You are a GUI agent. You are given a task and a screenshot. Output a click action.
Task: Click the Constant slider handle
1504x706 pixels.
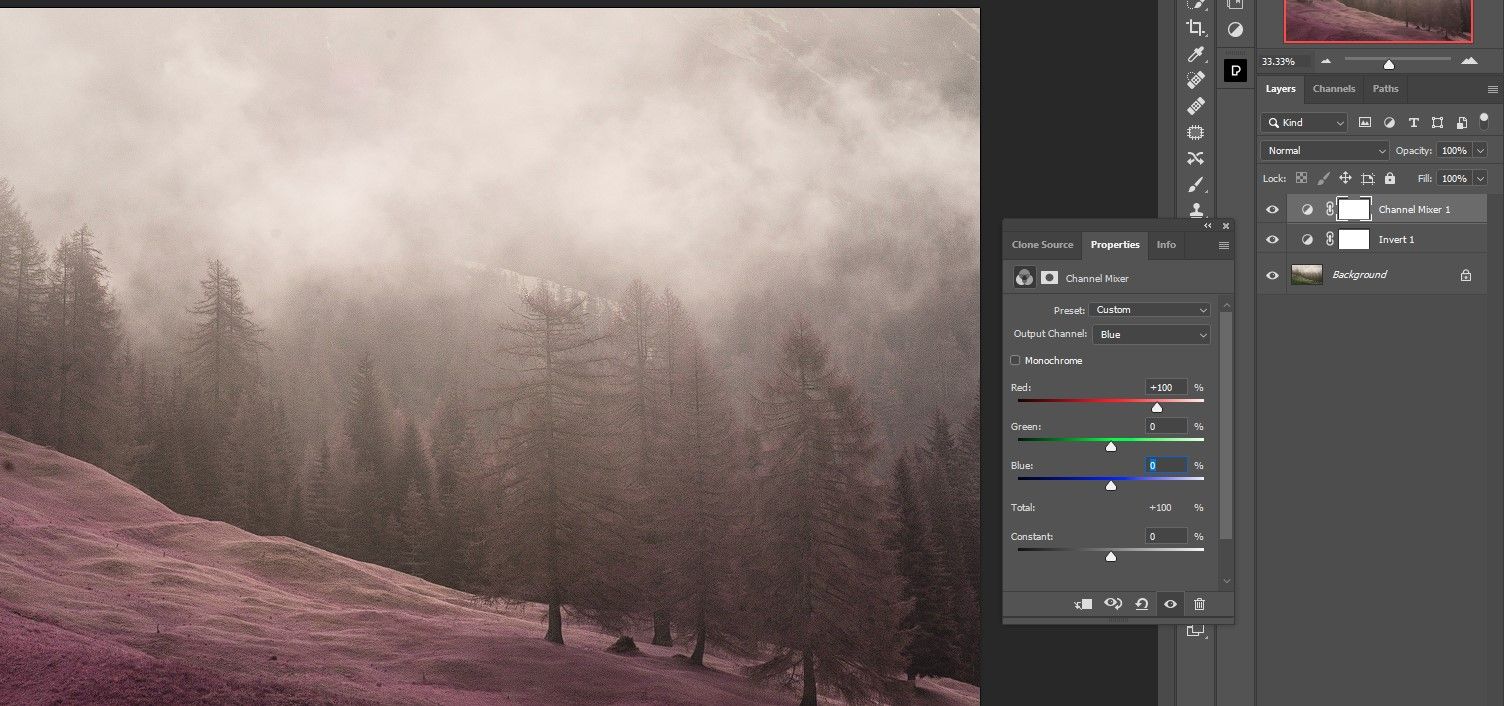tap(1110, 557)
